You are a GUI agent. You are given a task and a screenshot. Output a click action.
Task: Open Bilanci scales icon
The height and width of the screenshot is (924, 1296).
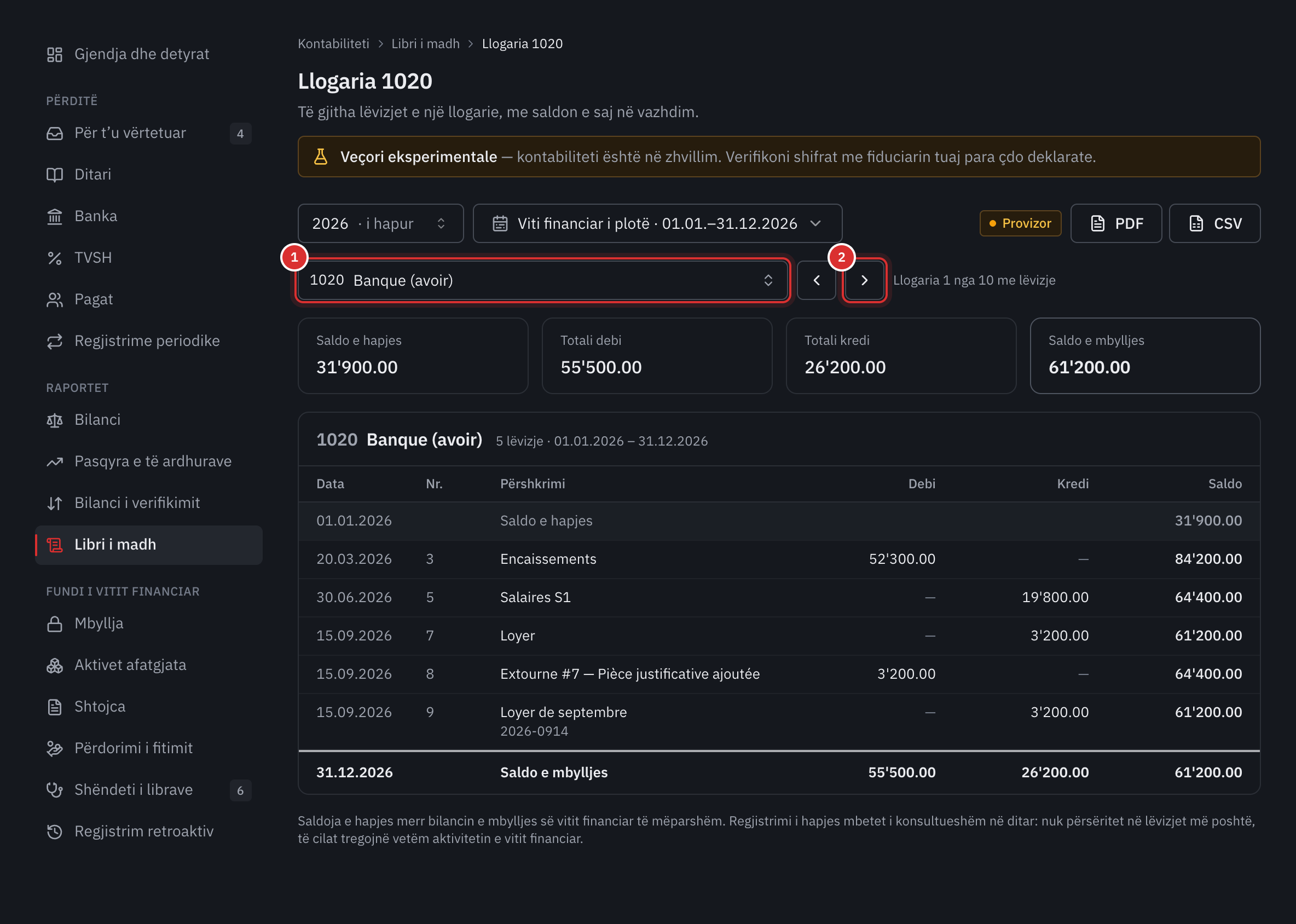click(55, 420)
